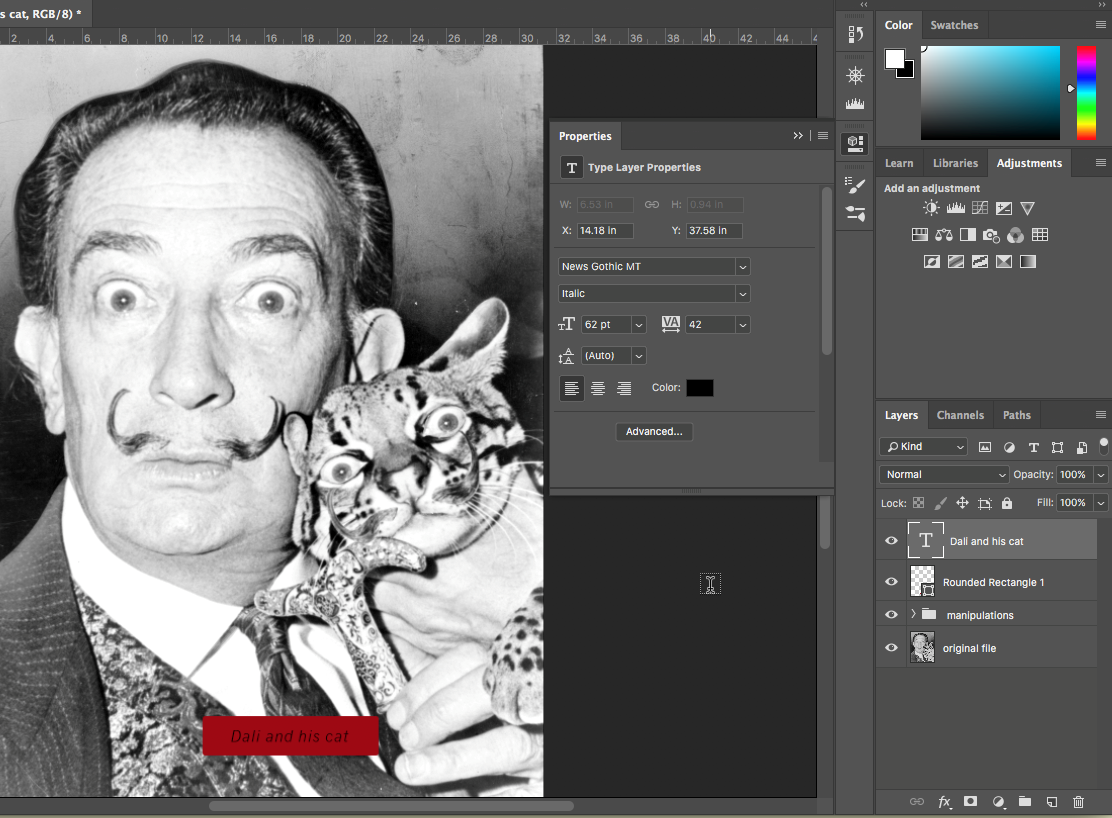Add a layer mask
This screenshot has height=818, width=1112.
(x=970, y=802)
